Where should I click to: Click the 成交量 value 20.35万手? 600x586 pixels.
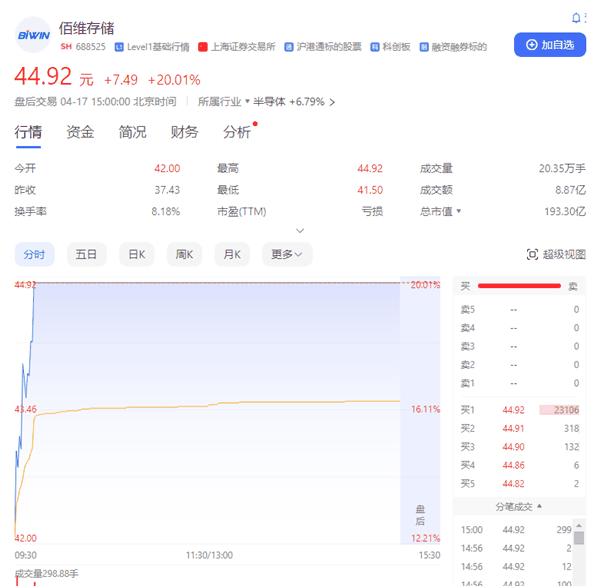(562, 168)
